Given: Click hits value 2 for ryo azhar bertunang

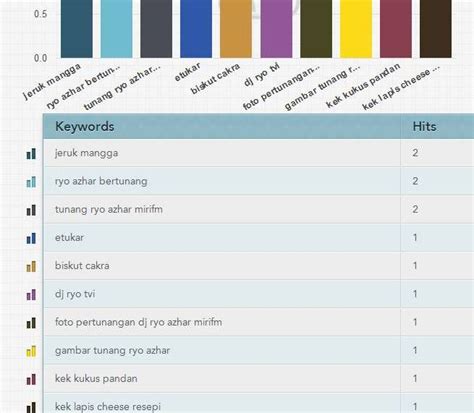Looking at the screenshot, I should pos(415,181).
